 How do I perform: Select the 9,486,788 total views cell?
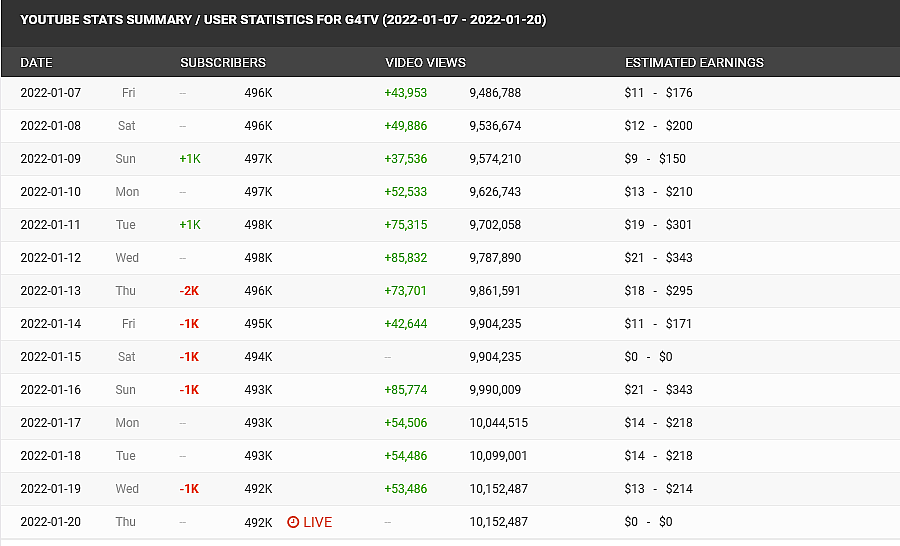495,93
